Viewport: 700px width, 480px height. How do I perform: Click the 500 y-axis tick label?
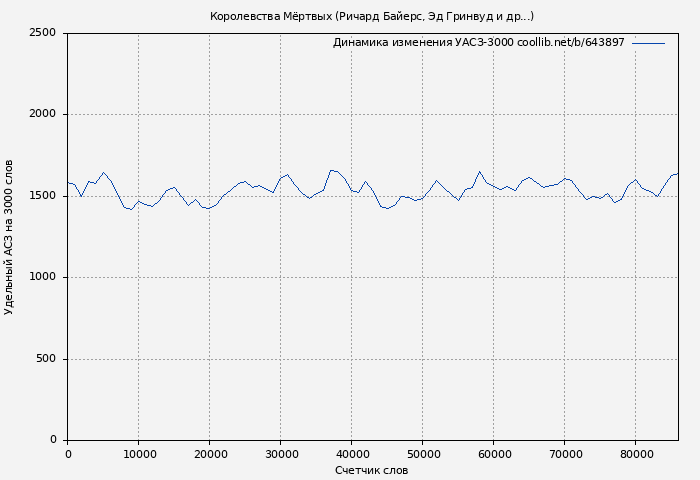(x=46, y=359)
